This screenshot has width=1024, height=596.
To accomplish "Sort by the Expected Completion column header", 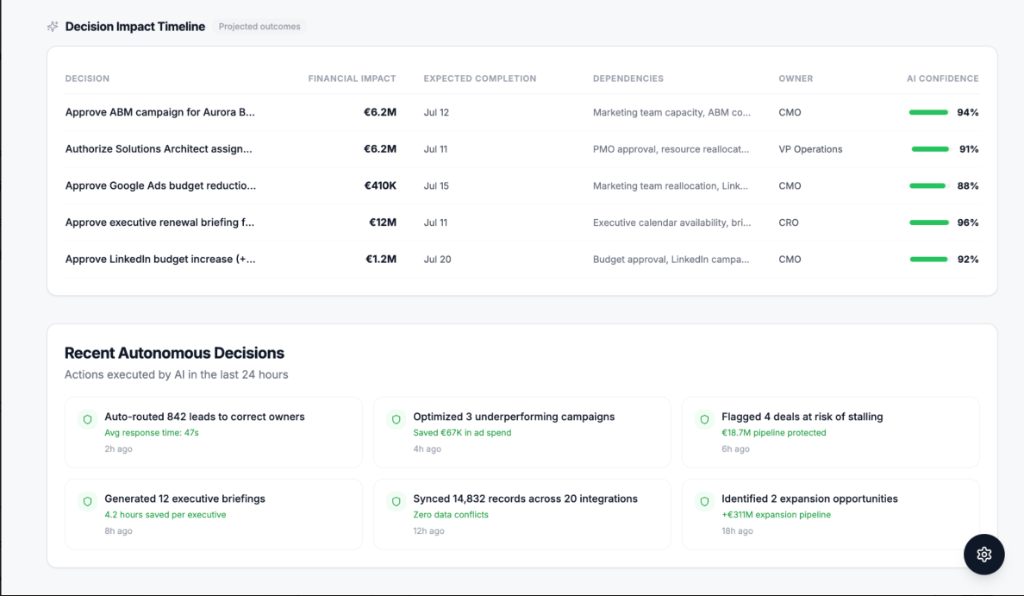I will tap(480, 78).
